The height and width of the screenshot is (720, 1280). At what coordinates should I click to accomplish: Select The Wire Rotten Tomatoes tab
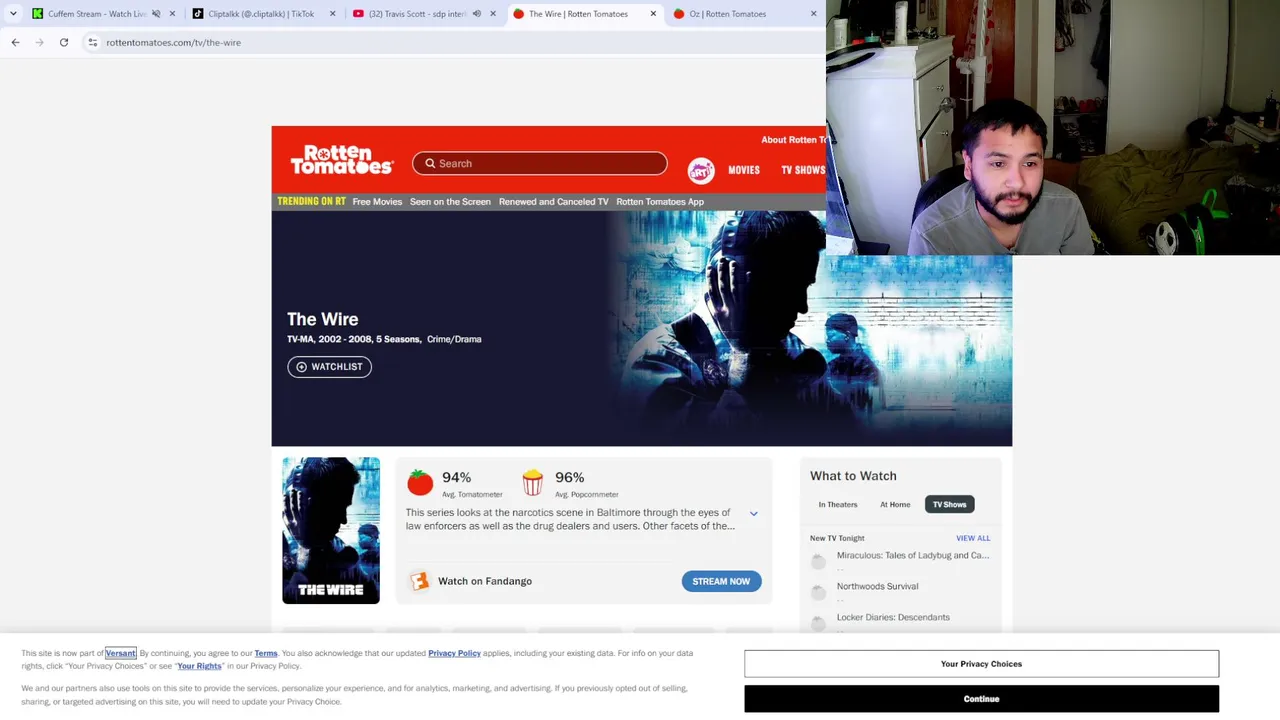pyautogui.click(x=578, y=14)
